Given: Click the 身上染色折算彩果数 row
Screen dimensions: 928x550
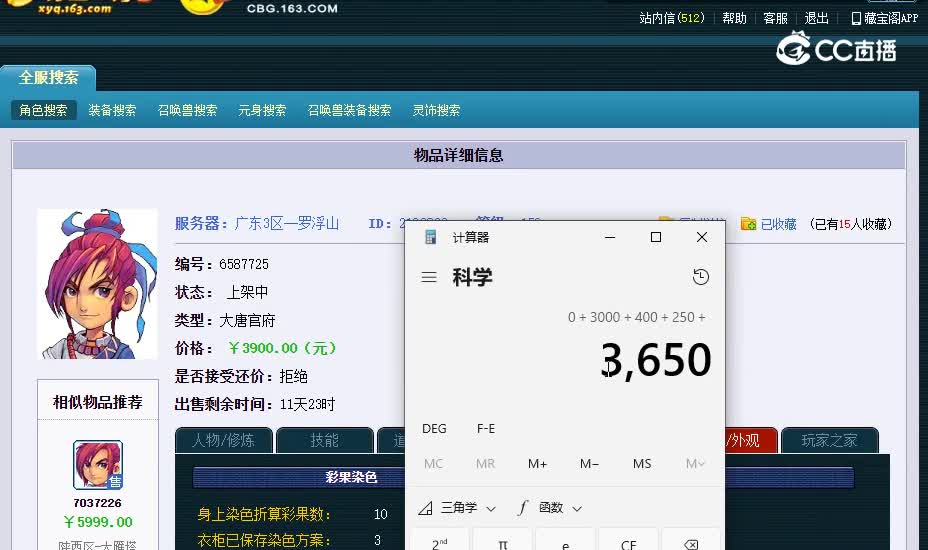Looking at the screenshot, I should [x=293, y=514].
